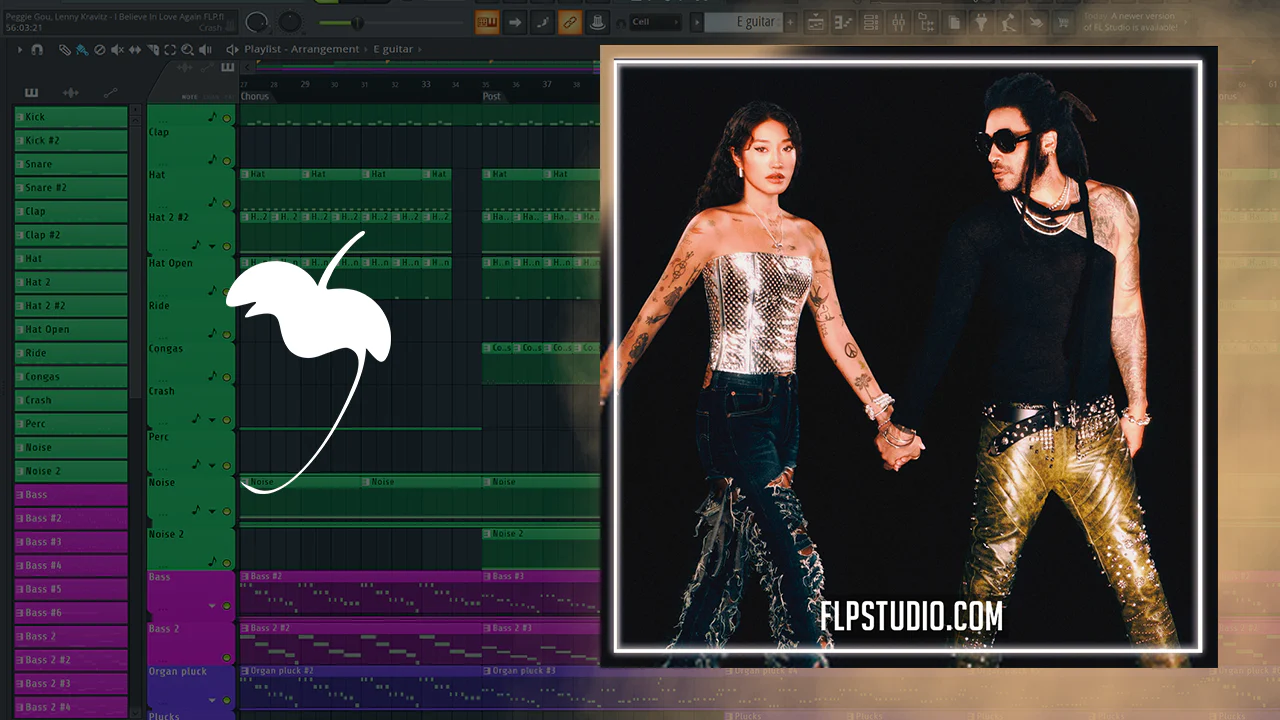The height and width of the screenshot is (720, 1280).
Task: Adjust the main volume knob
Action: coord(257,21)
